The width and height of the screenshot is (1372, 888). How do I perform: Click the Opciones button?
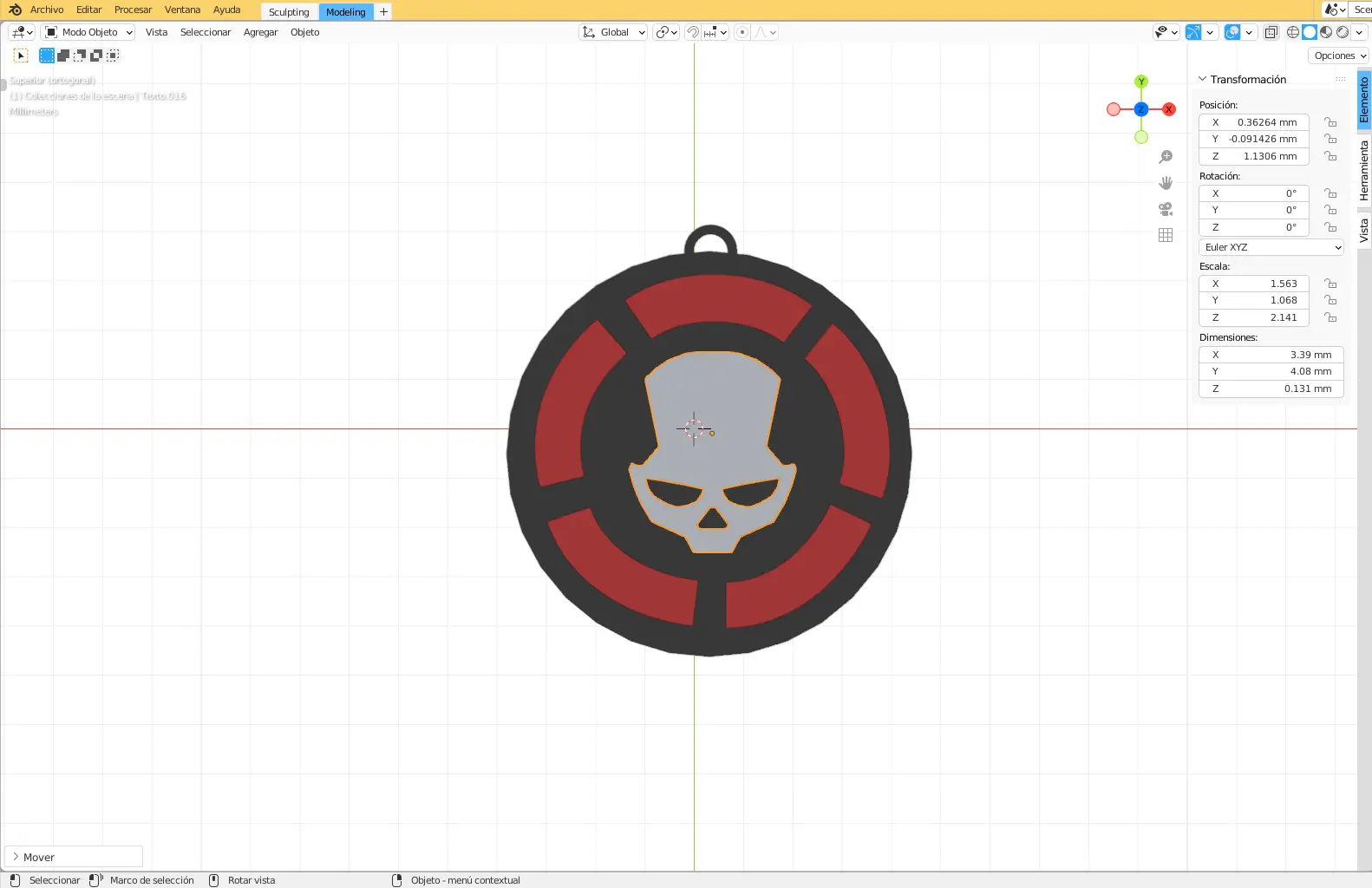point(1340,55)
